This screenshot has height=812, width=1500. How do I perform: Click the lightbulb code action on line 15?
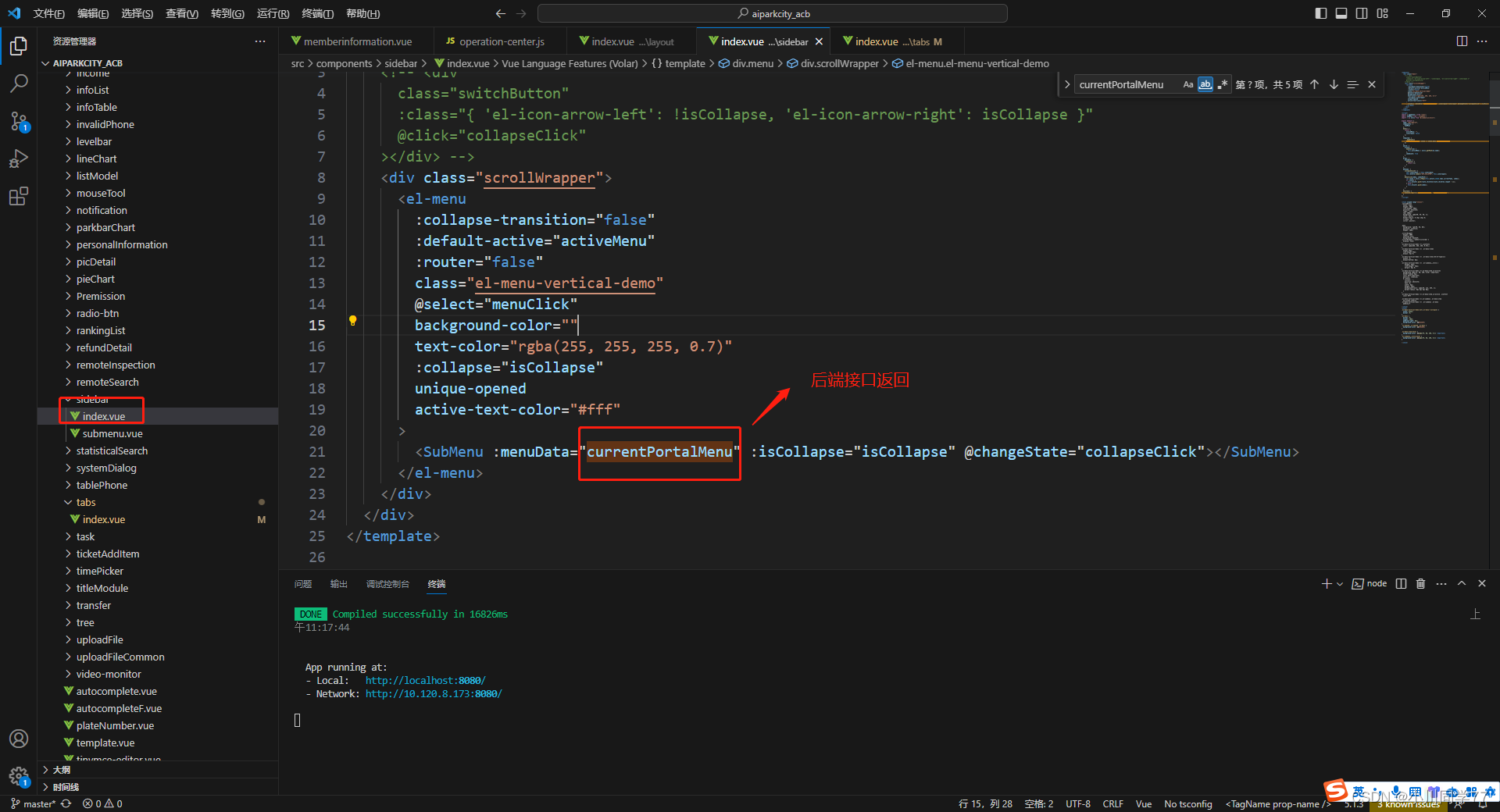click(352, 321)
